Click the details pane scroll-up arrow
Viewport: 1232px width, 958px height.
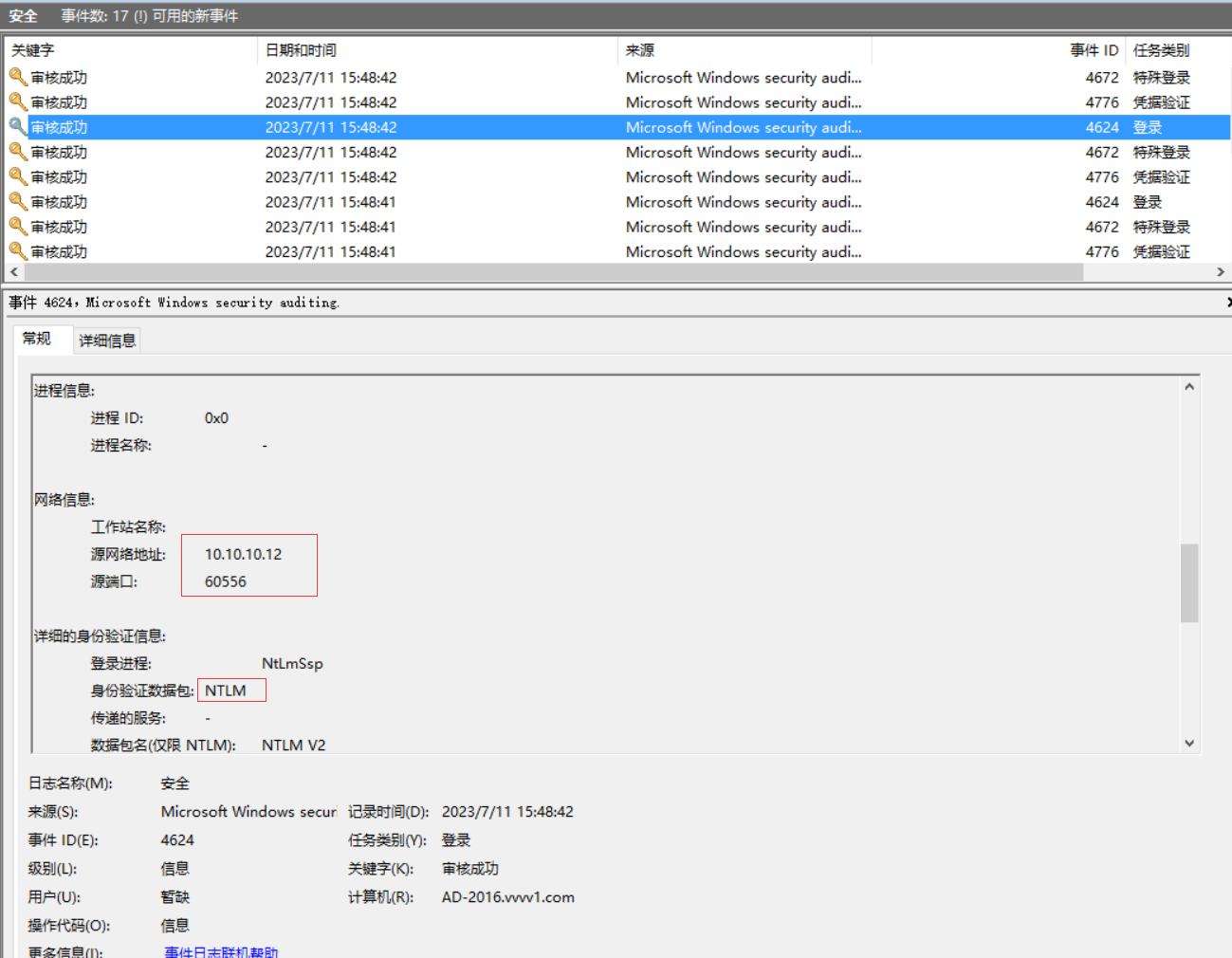1189,387
